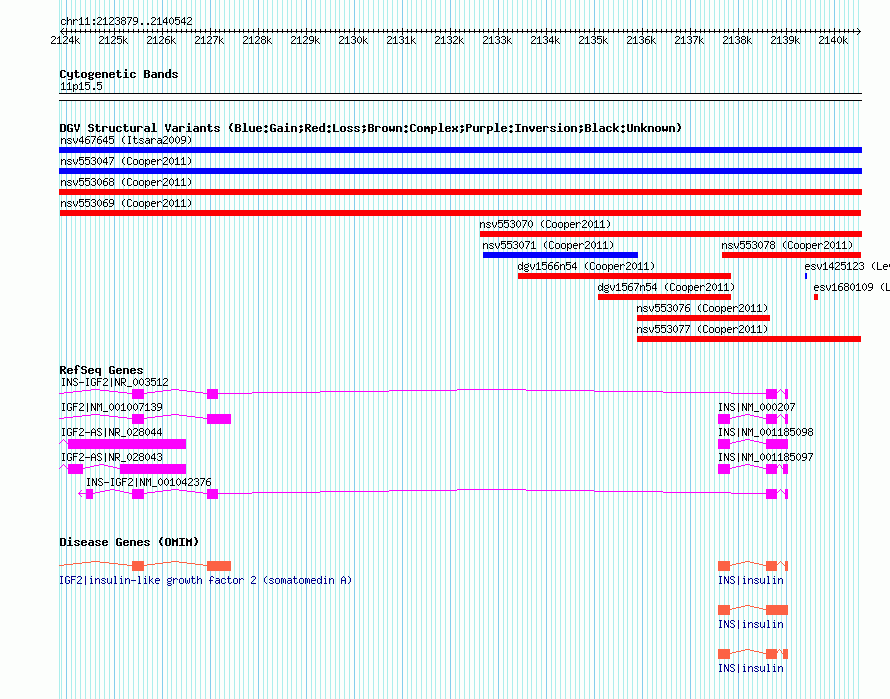Click the 2138k ruler tick label
Image resolution: width=890 pixels, height=699 pixels.
click(737, 40)
